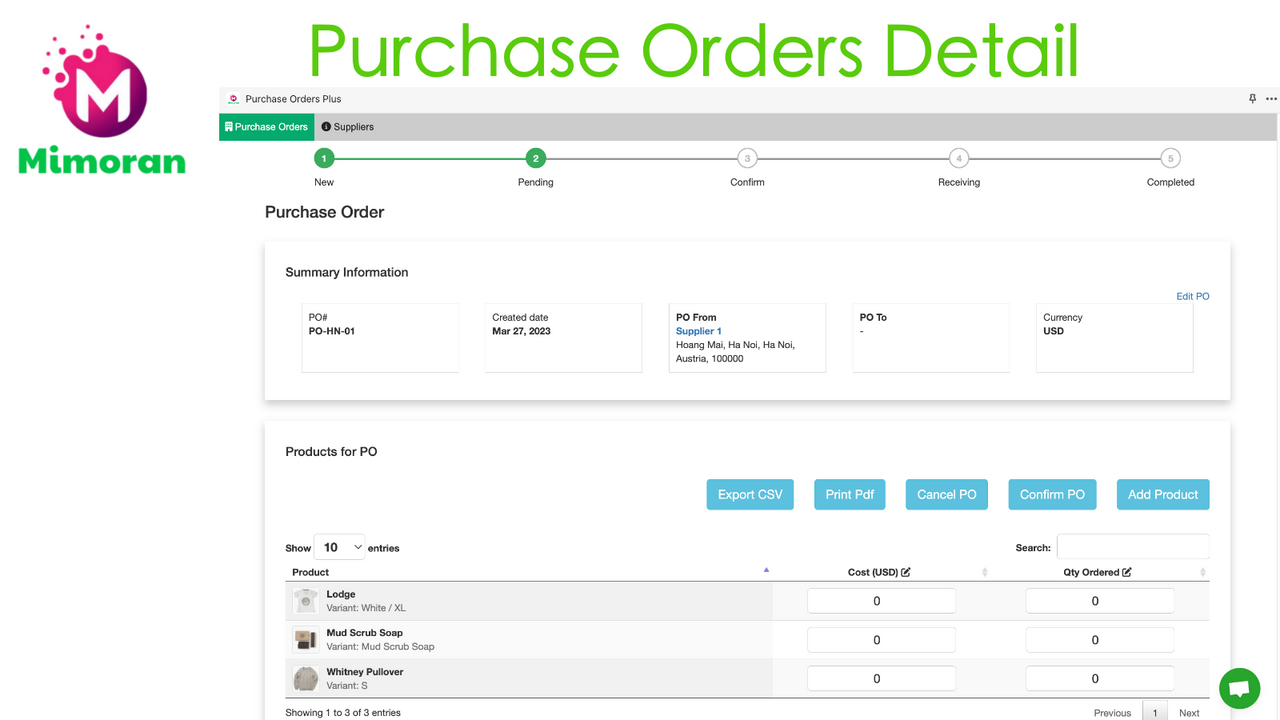Open the green chat bubble widget

point(1239,688)
